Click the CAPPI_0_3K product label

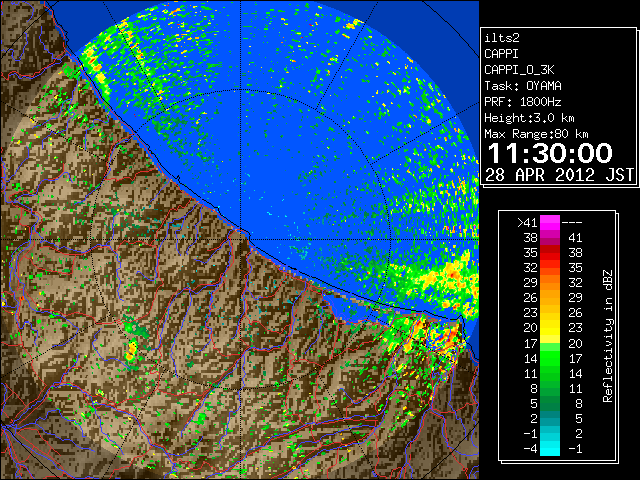[x=519, y=70]
